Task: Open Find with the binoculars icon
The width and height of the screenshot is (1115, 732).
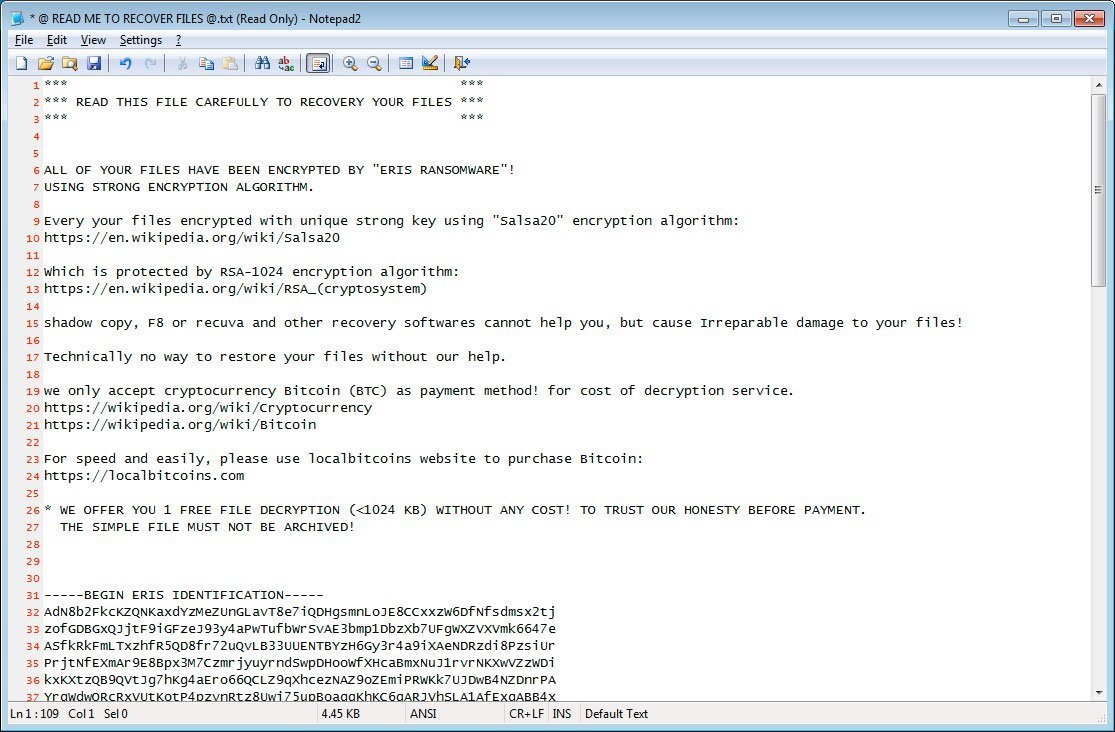Action: 262,63
